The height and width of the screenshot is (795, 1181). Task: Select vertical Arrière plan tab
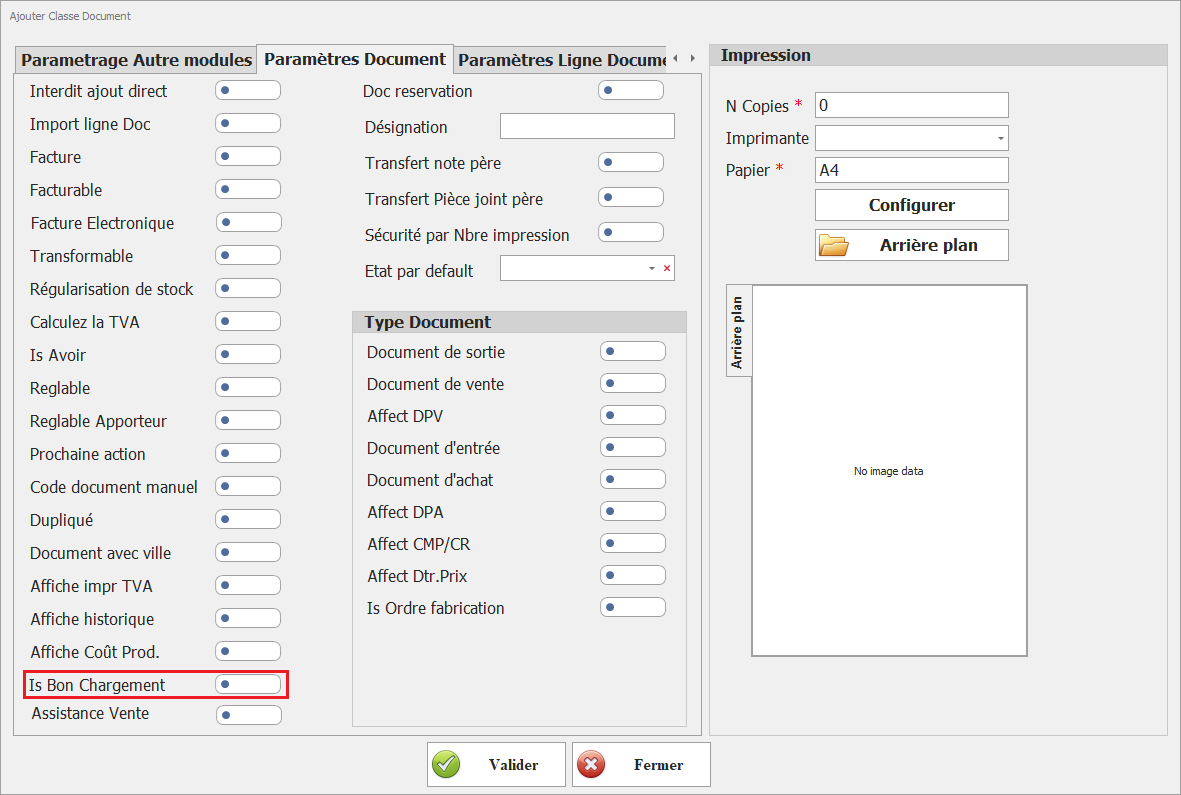[738, 331]
